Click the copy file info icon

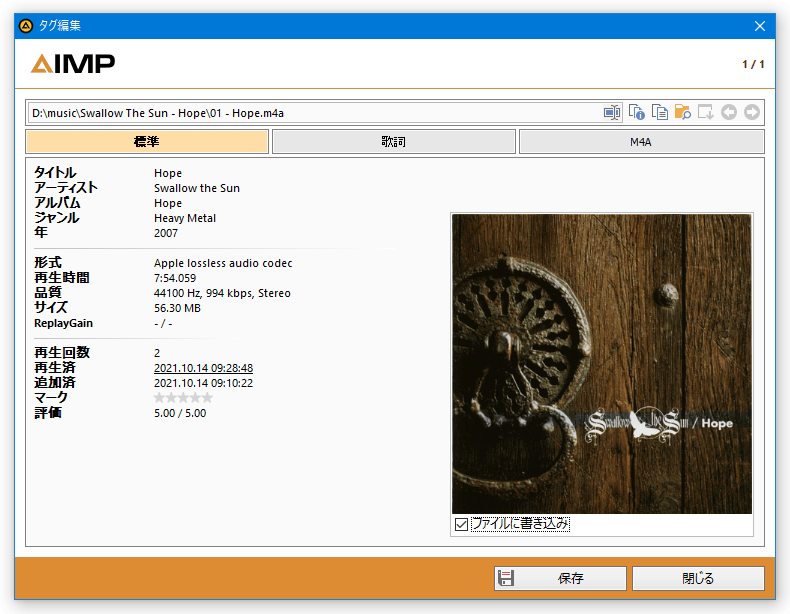[x=636, y=112]
